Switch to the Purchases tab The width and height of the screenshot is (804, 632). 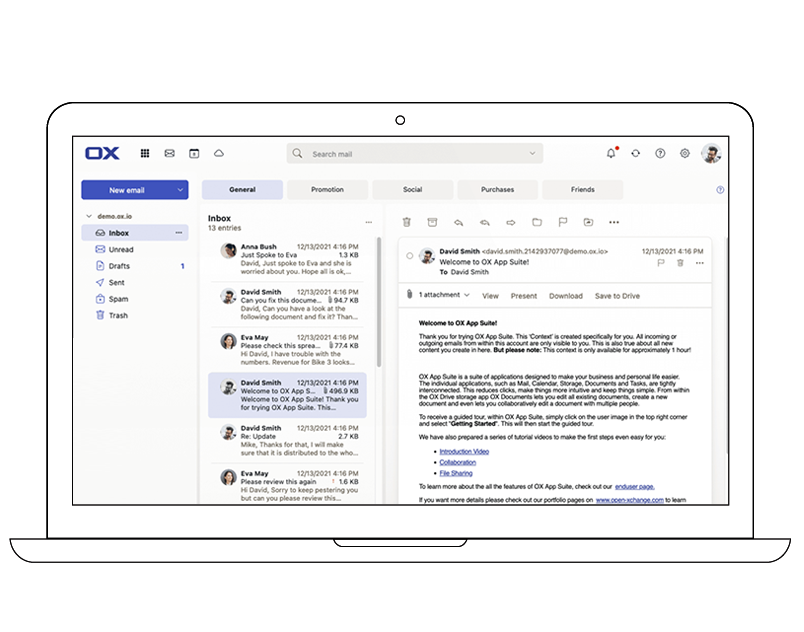click(497, 190)
